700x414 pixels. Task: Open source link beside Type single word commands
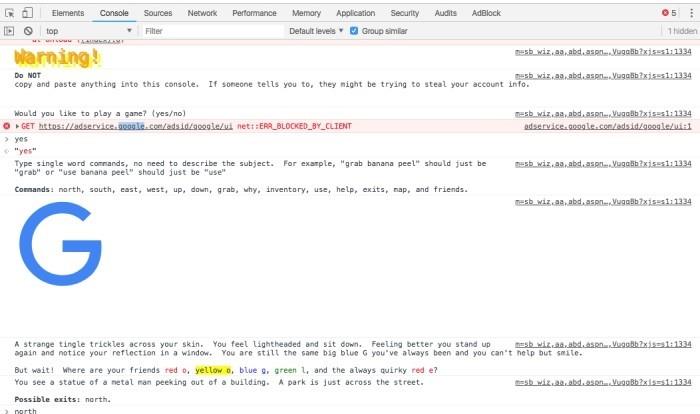603,164
